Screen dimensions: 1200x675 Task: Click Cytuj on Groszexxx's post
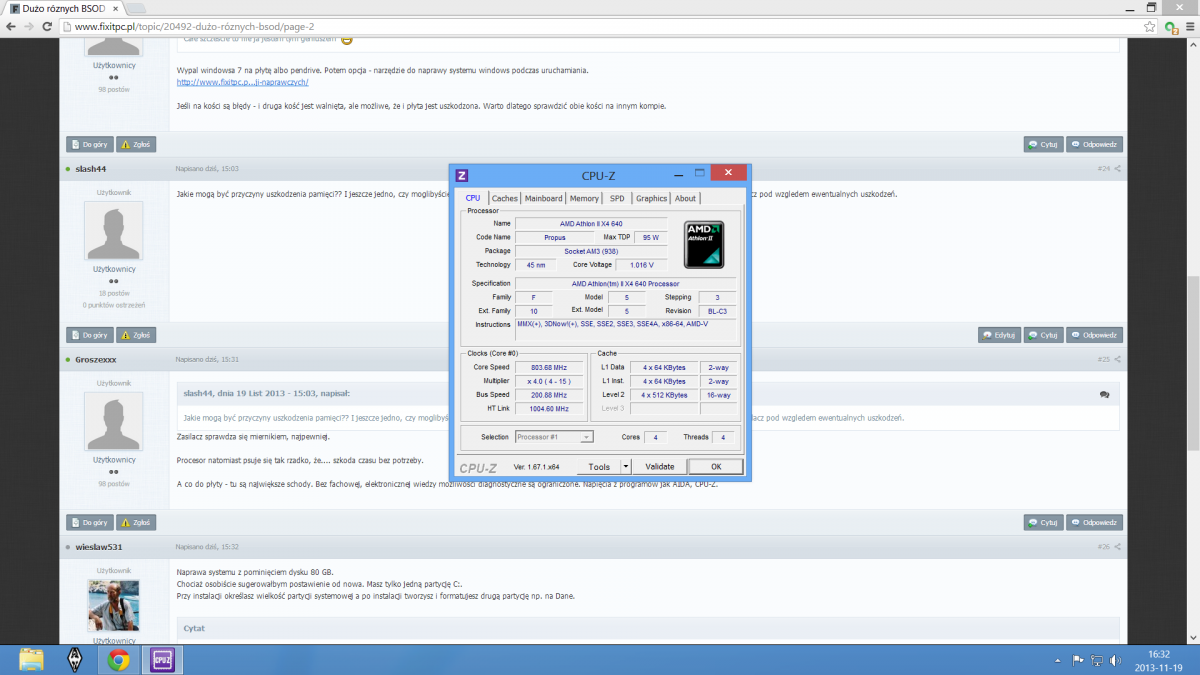click(1044, 522)
